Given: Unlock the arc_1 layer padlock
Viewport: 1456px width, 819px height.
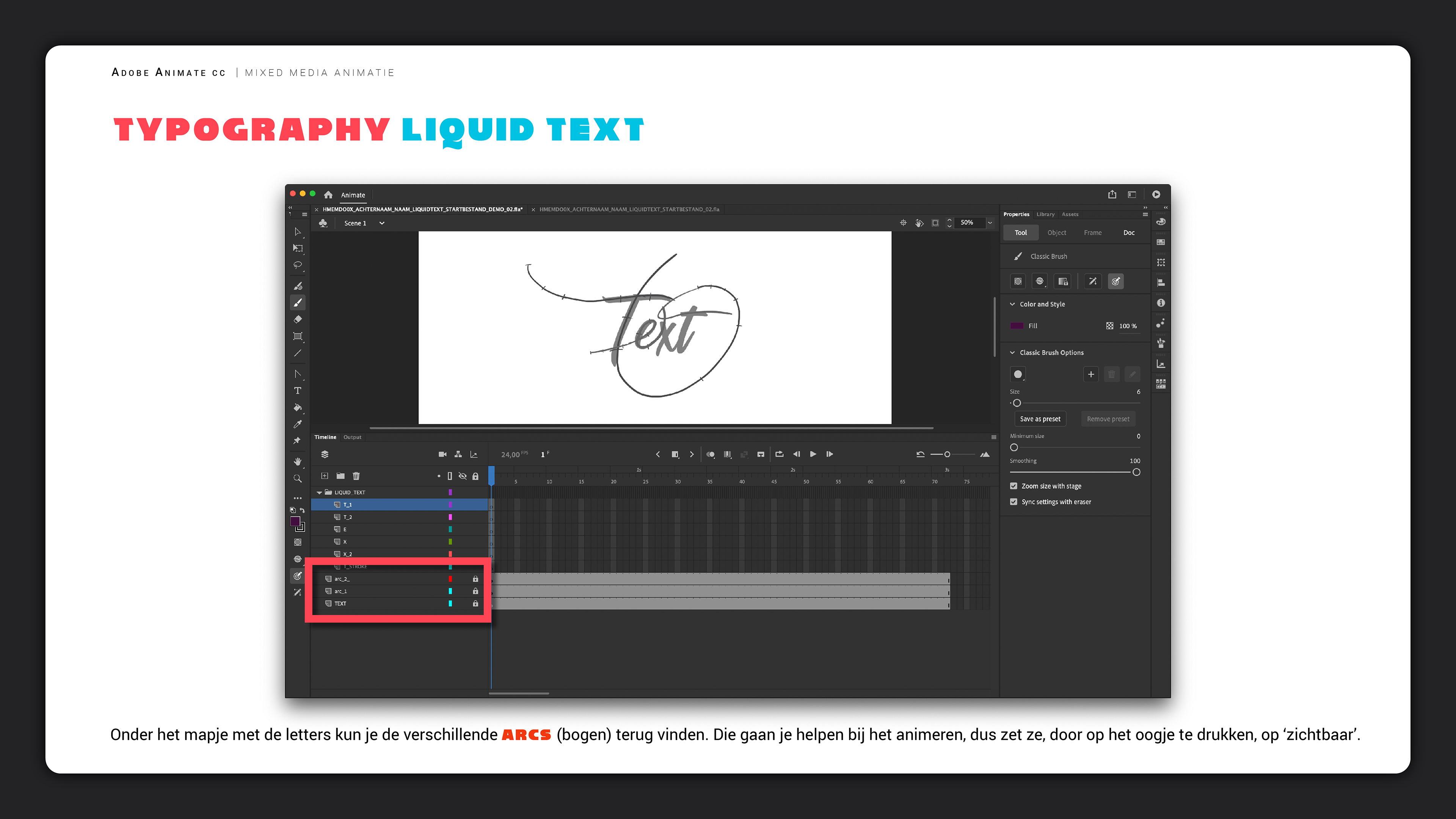Looking at the screenshot, I should tap(475, 591).
